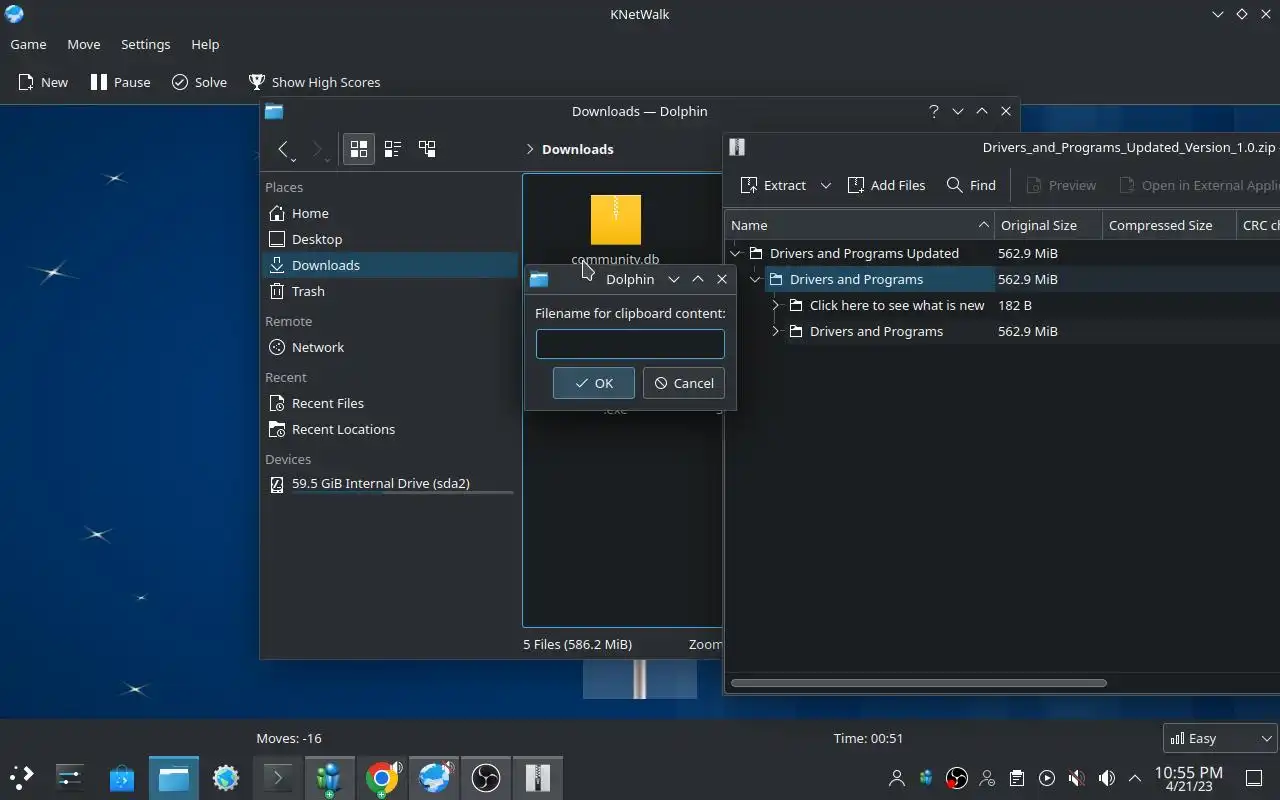Collapse the highlighted Drivers and Programs folder
This screenshot has width=1280, height=800.
click(756, 279)
